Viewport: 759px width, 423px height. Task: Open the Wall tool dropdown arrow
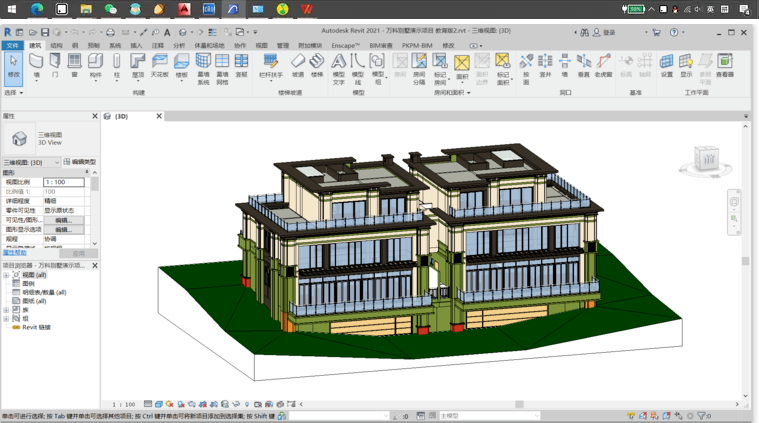(x=36, y=81)
